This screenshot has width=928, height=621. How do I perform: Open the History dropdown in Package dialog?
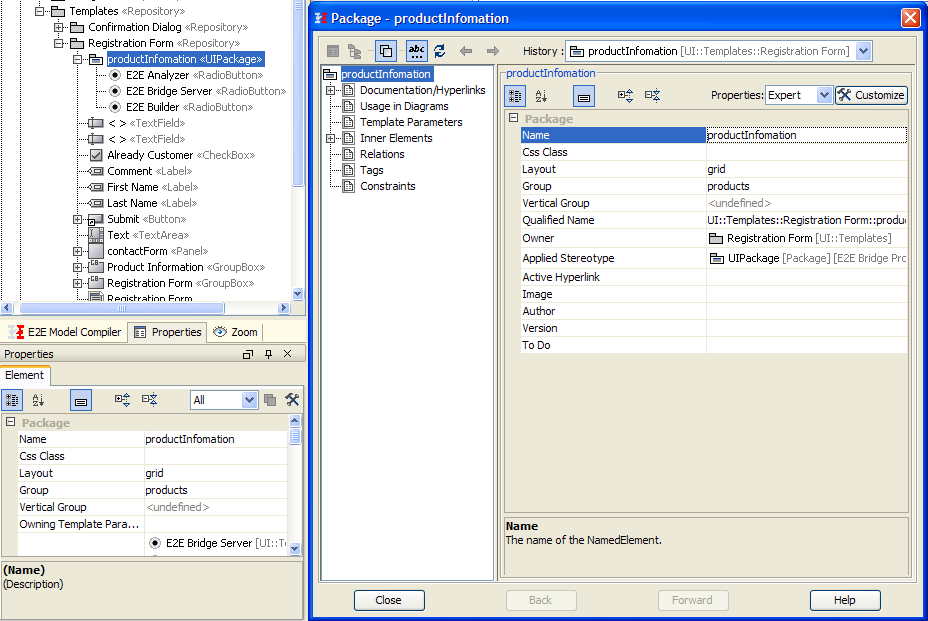click(864, 51)
